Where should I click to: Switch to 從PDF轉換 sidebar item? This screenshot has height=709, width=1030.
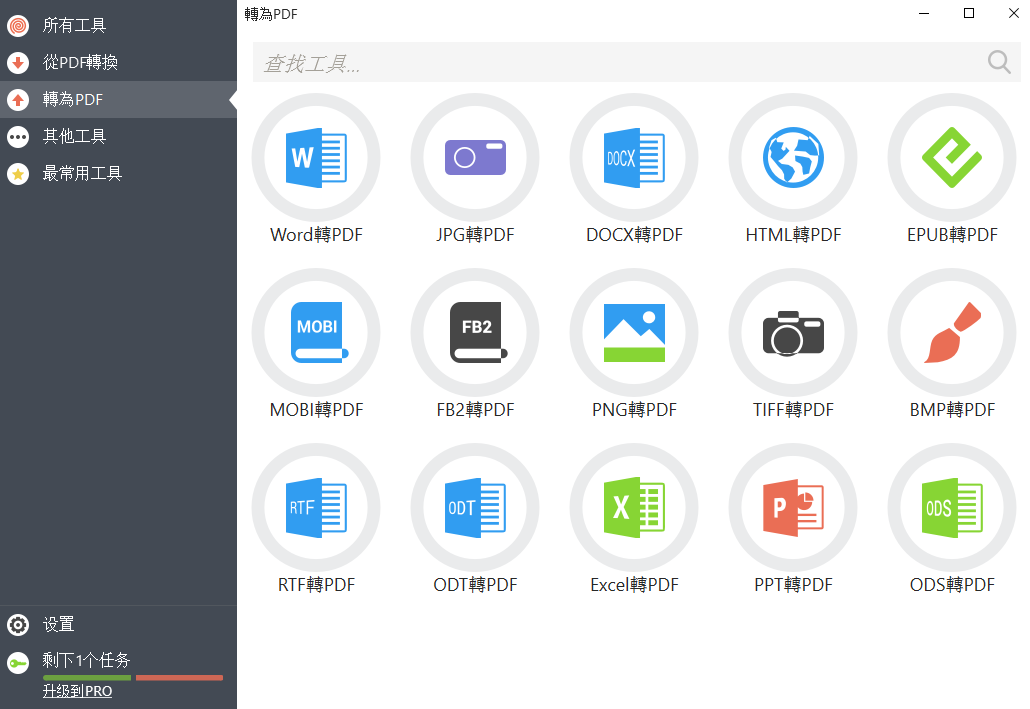tap(118, 62)
